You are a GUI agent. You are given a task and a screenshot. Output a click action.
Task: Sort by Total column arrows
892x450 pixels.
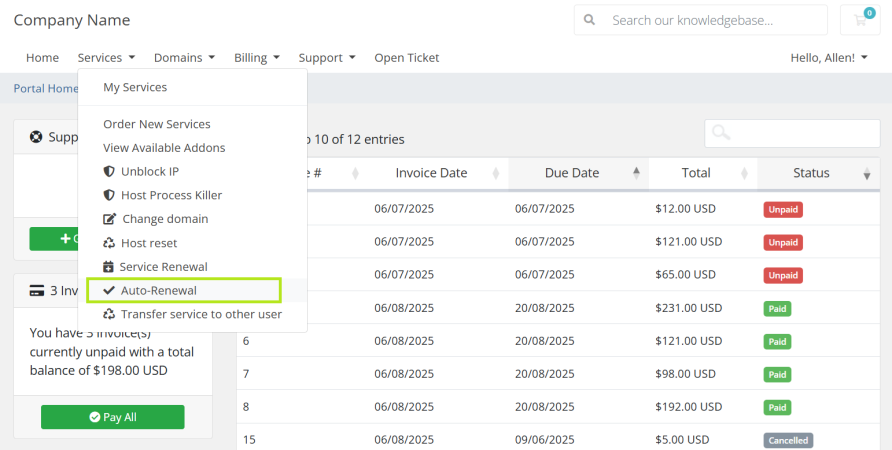(x=744, y=173)
